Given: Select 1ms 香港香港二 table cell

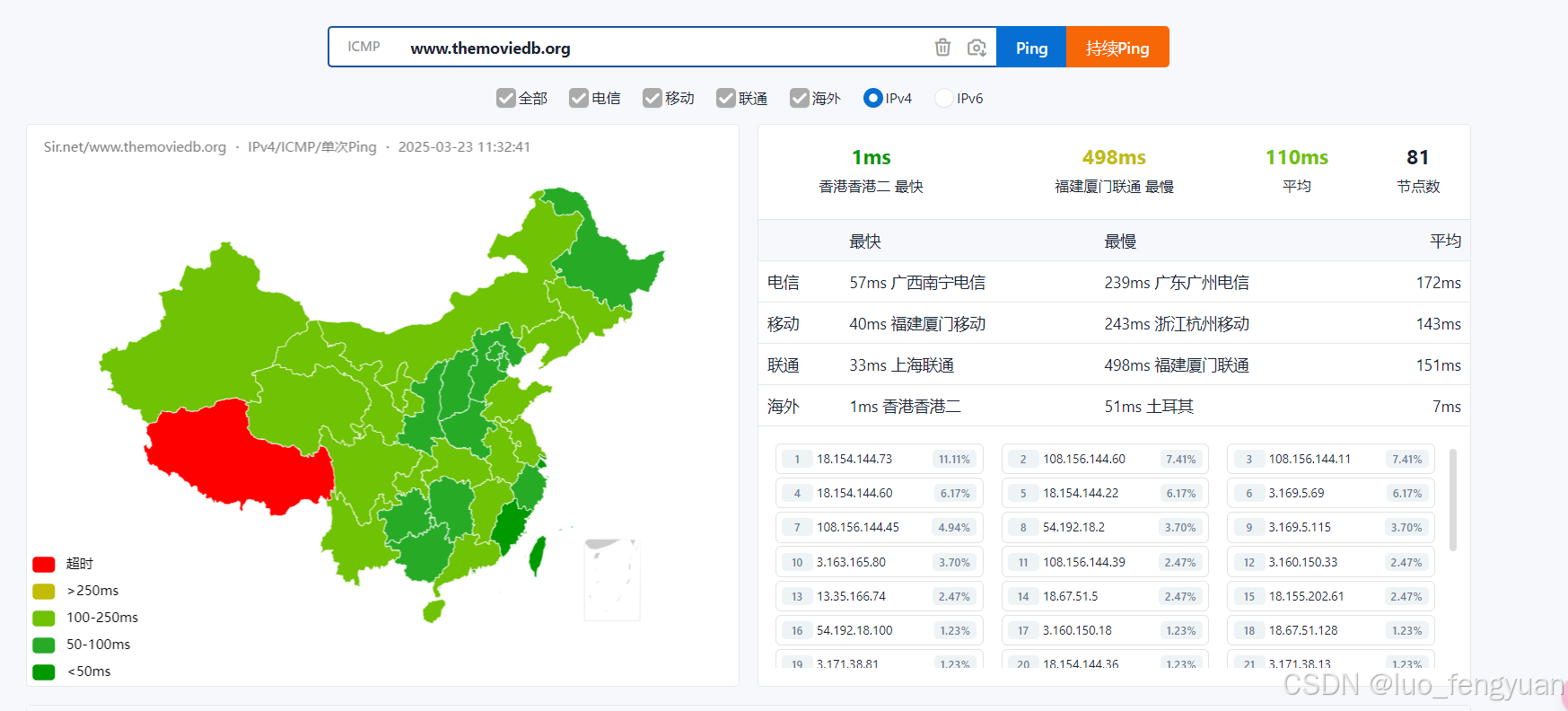Looking at the screenshot, I should (x=905, y=407).
